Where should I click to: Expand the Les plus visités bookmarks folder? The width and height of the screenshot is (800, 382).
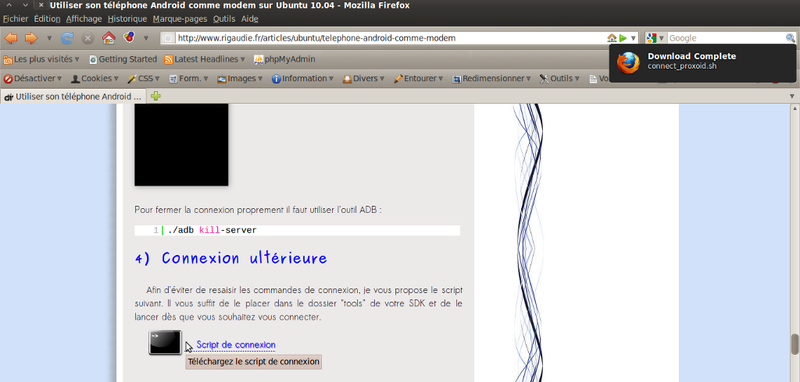[x=41, y=59]
